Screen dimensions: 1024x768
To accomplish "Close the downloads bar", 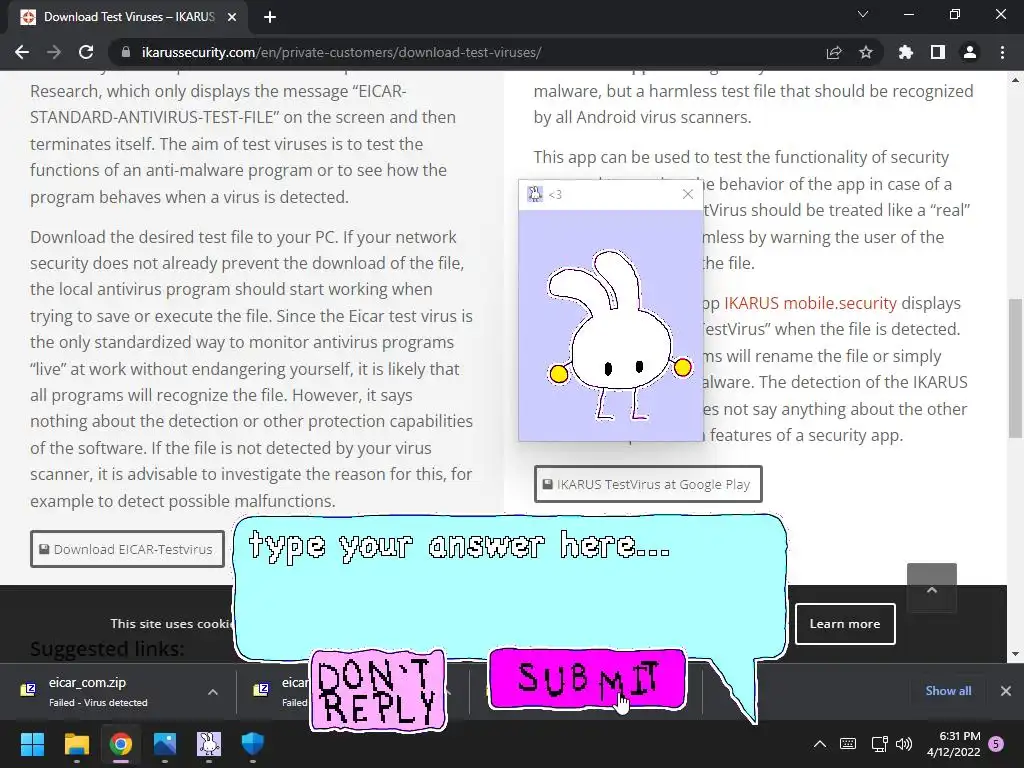I will click(x=1006, y=691).
